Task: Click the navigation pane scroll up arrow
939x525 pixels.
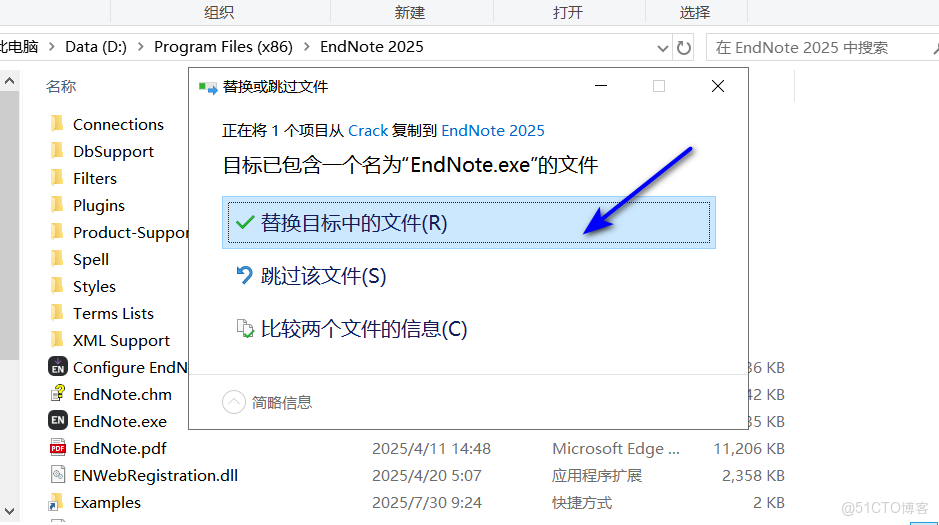Action: click(10, 80)
